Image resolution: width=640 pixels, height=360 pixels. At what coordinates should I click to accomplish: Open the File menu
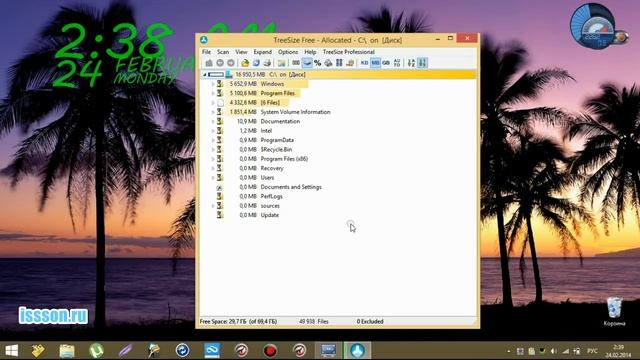coord(207,52)
